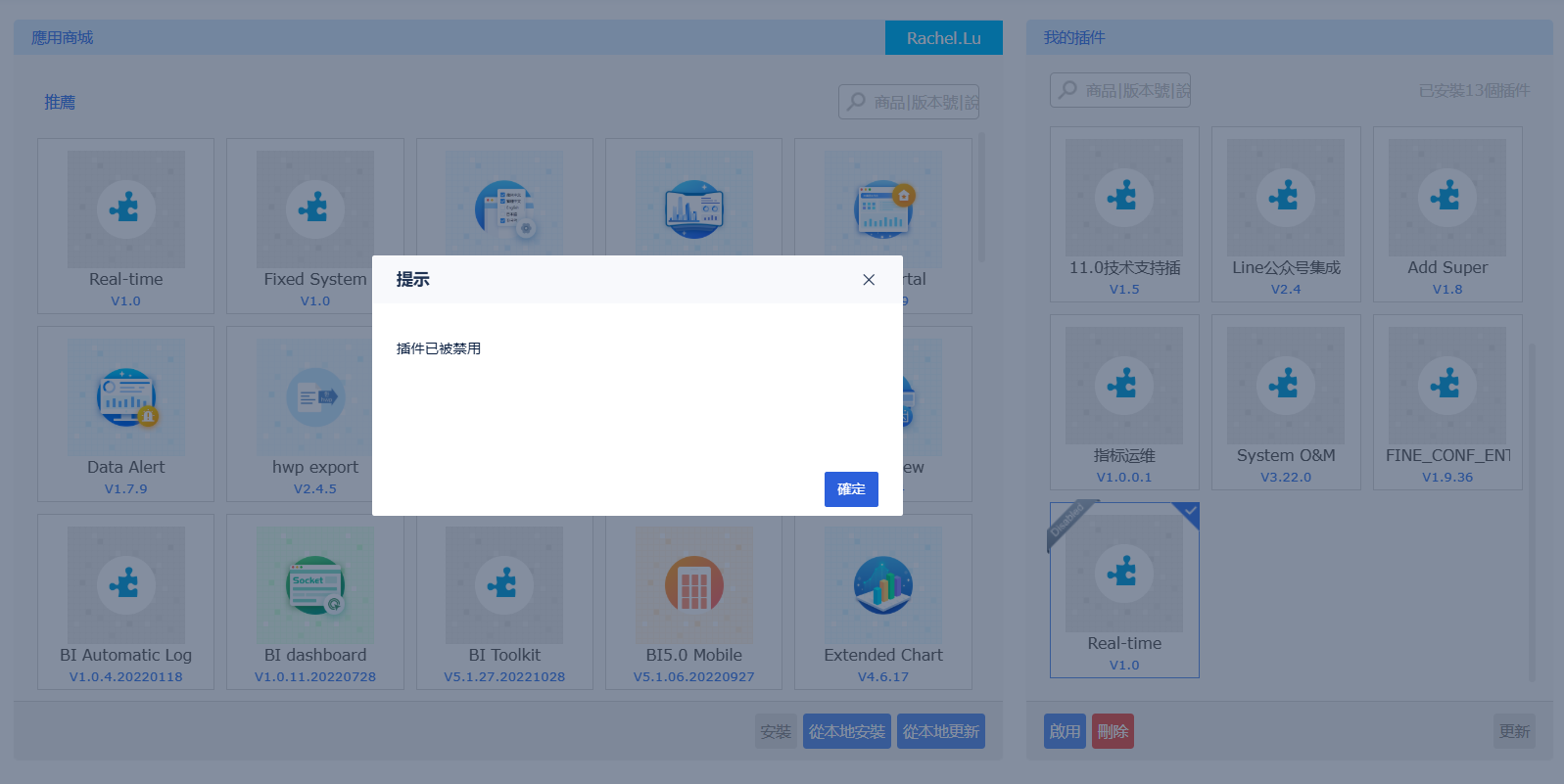The image size is (1564, 784).
Task: Focus the my plugins search field
Action: point(1120,90)
